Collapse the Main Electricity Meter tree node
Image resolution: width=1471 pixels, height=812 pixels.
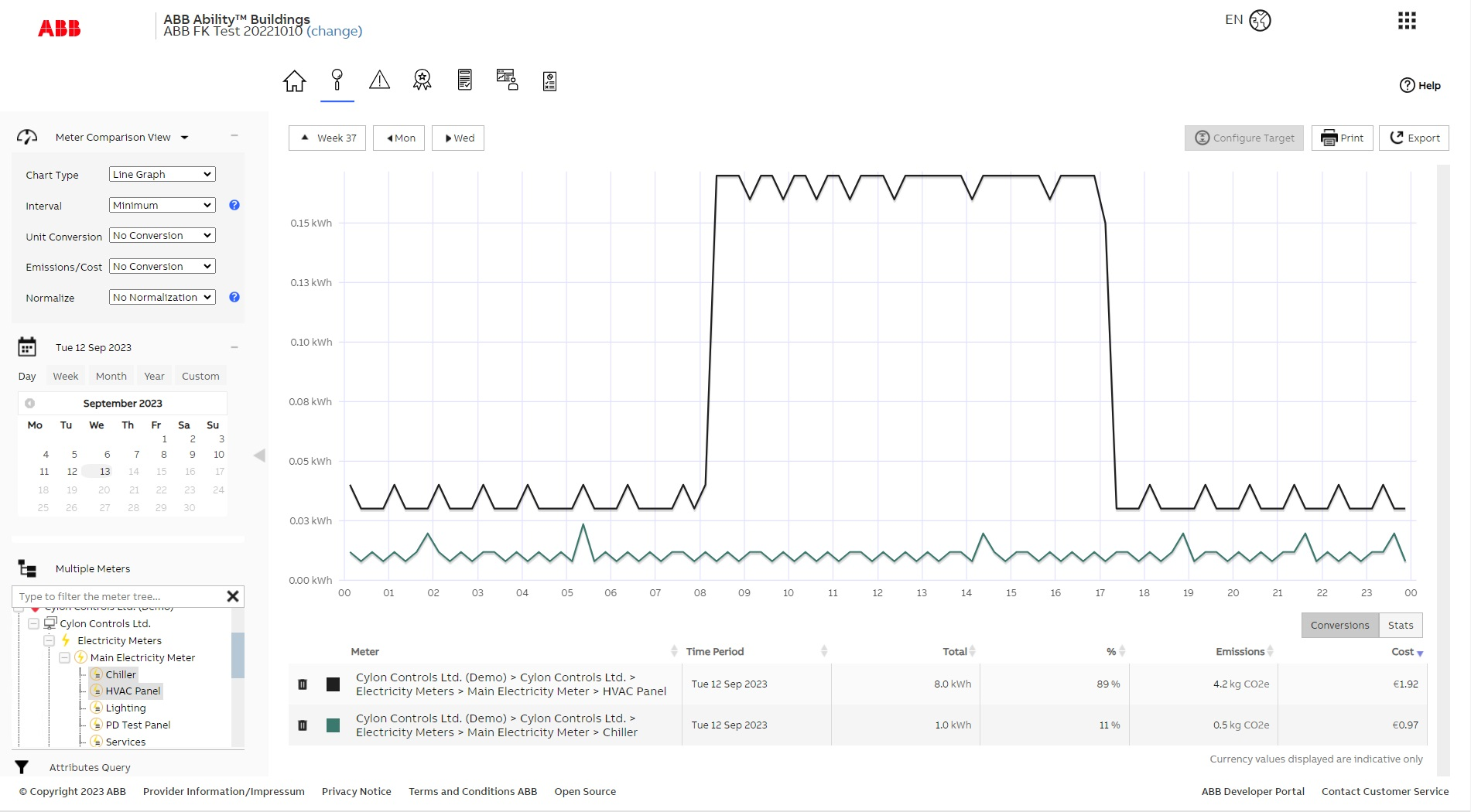tap(65, 657)
